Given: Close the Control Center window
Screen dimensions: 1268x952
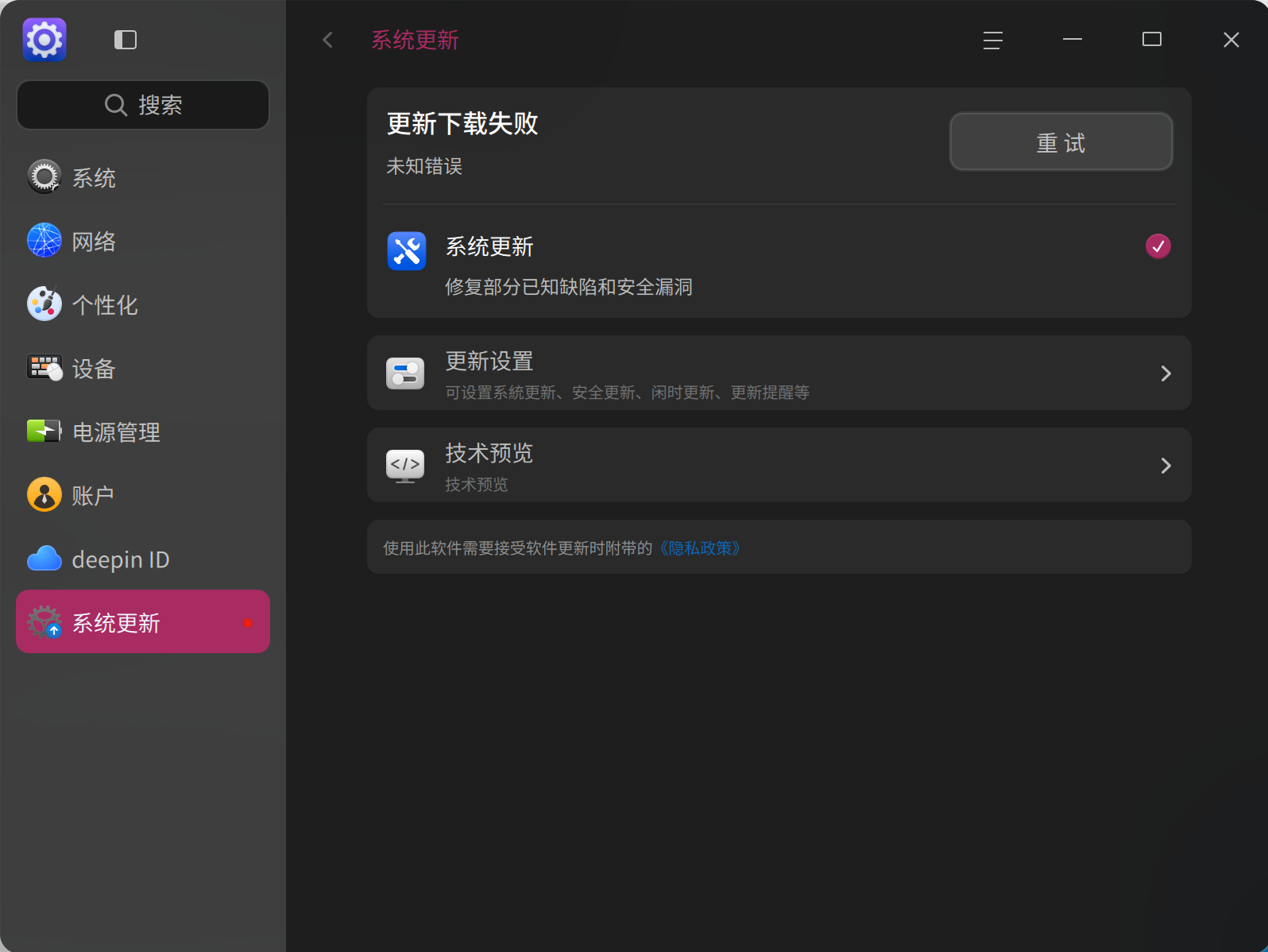Looking at the screenshot, I should (x=1231, y=40).
